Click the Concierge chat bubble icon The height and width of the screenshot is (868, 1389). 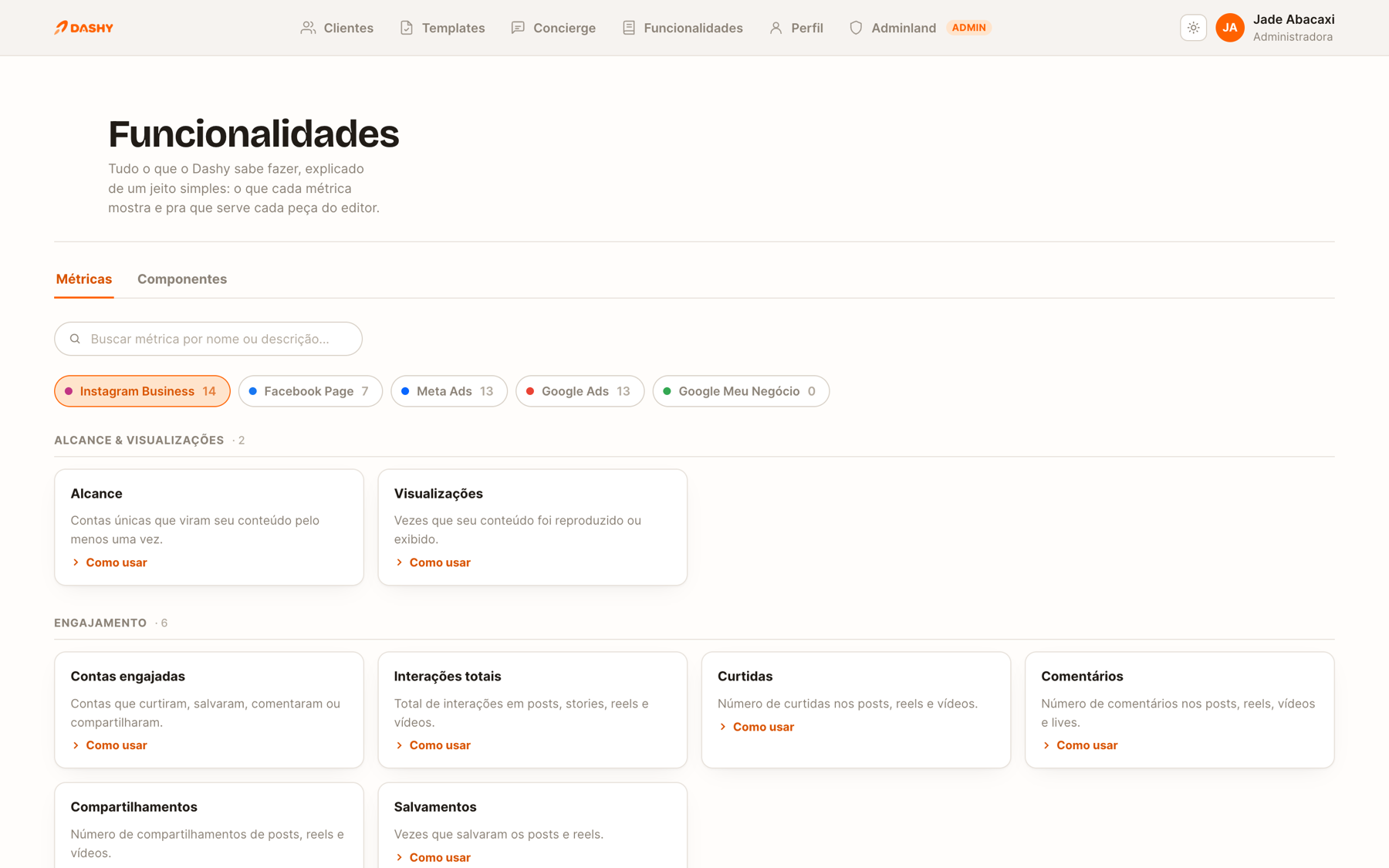[518, 28]
